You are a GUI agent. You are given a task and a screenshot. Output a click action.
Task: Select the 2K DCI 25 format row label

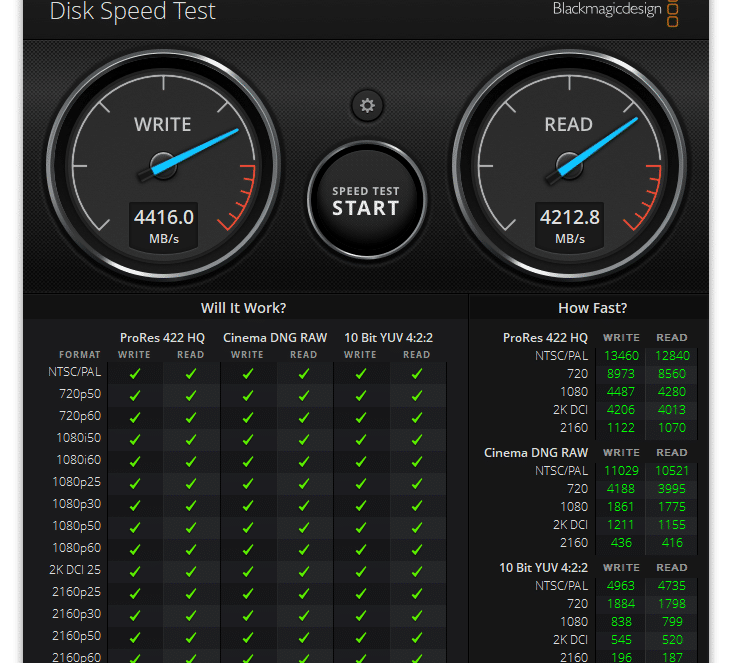coord(75,570)
